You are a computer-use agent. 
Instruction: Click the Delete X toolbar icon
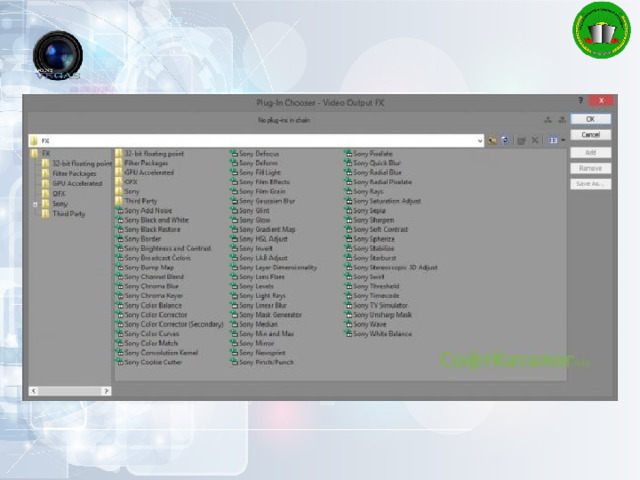(535, 141)
